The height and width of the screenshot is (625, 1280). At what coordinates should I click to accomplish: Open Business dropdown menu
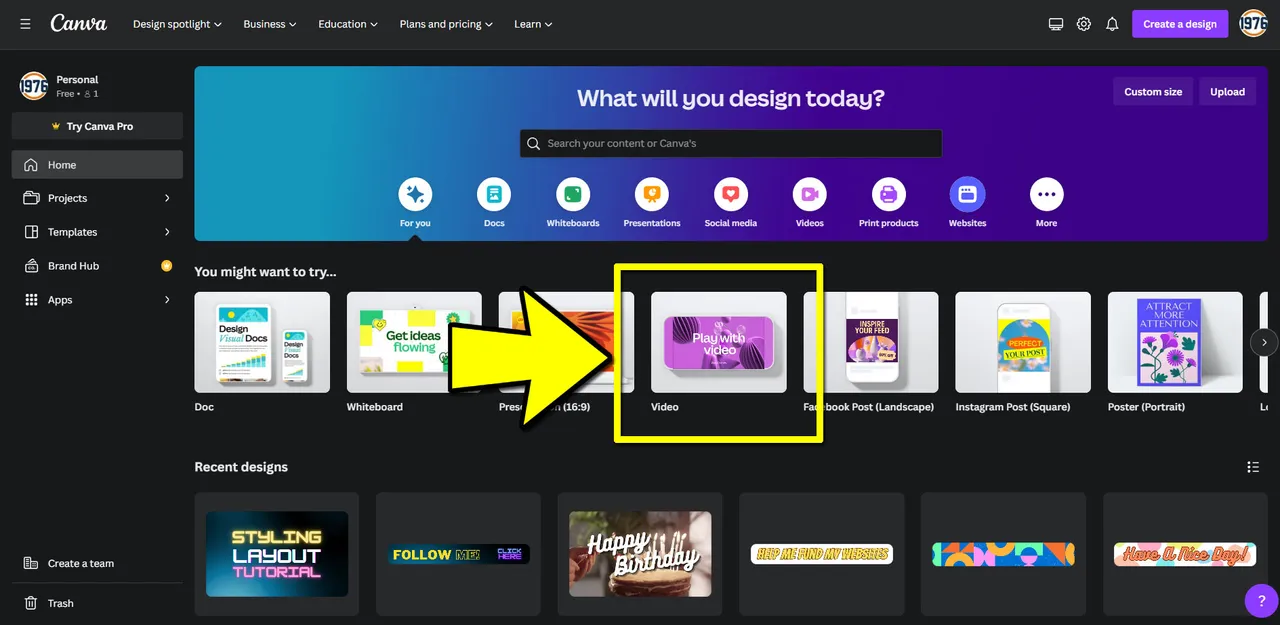point(270,24)
